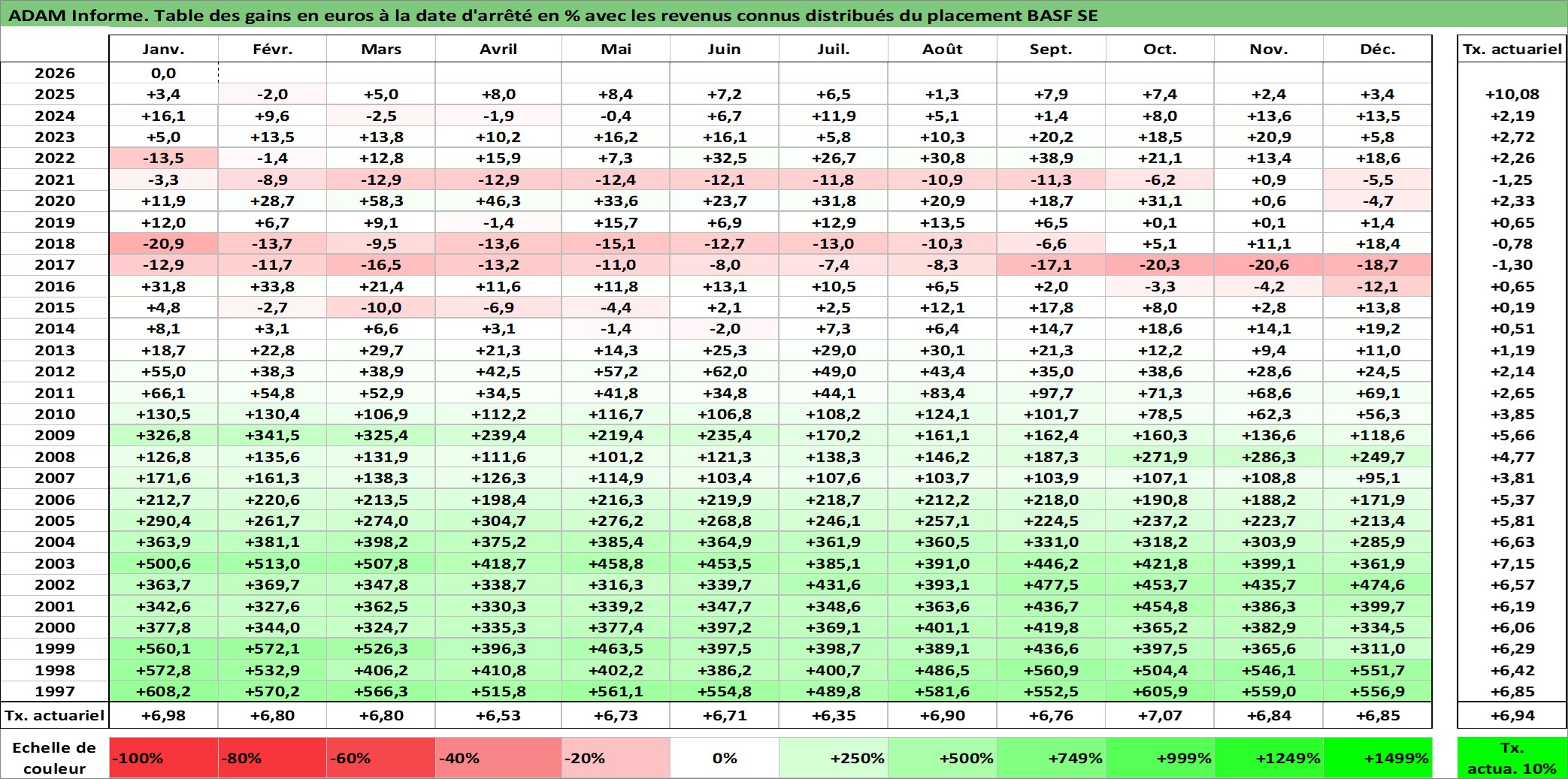Select the 'Tx. actuariel' column header at right
This screenshot has height=779, width=1568.
1512,49
